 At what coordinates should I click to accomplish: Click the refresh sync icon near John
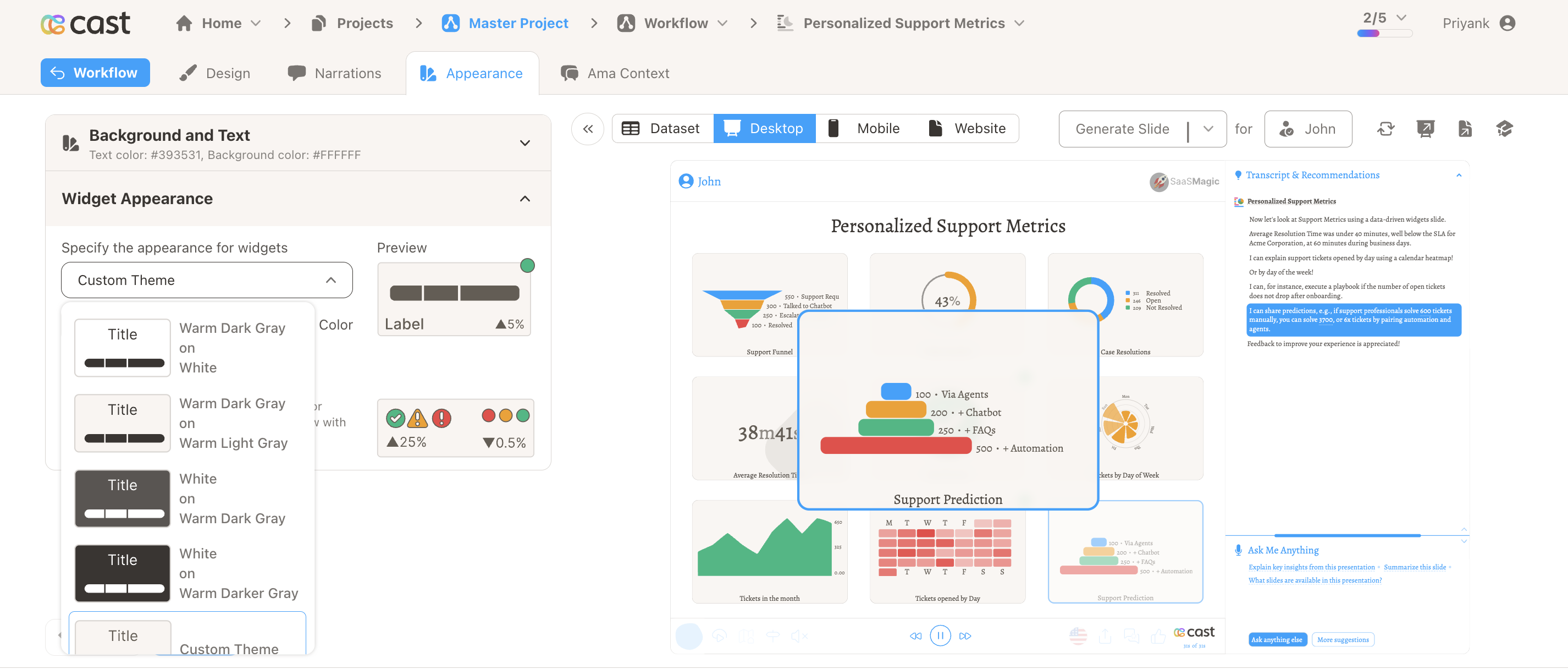click(x=1385, y=129)
